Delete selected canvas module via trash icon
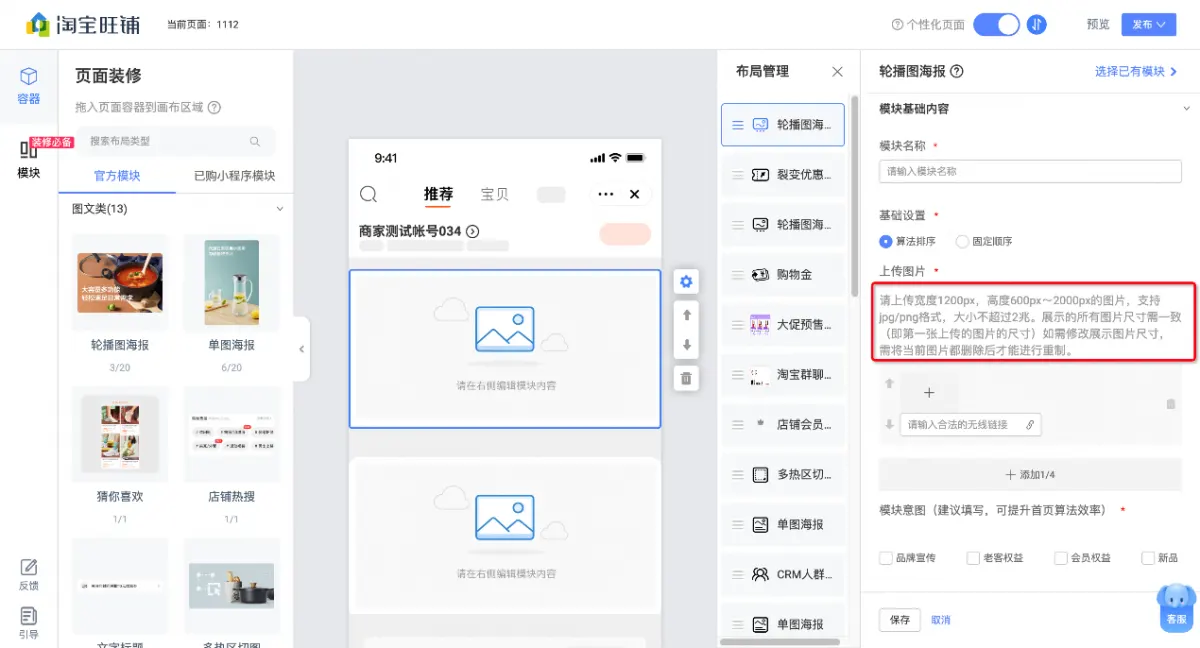Image resolution: width=1200 pixels, height=648 pixels. point(686,378)
